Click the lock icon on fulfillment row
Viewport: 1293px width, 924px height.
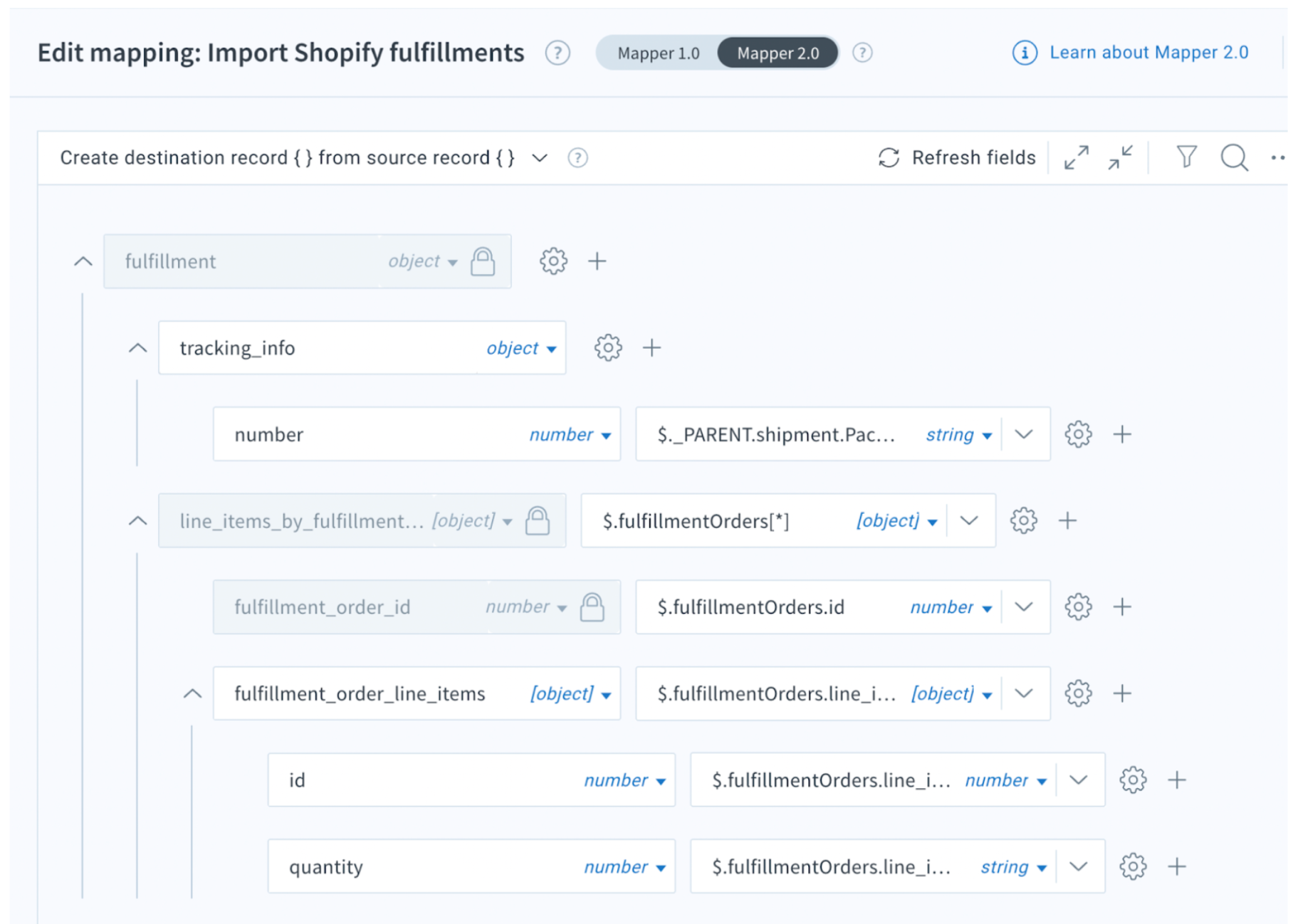point(483,261)
